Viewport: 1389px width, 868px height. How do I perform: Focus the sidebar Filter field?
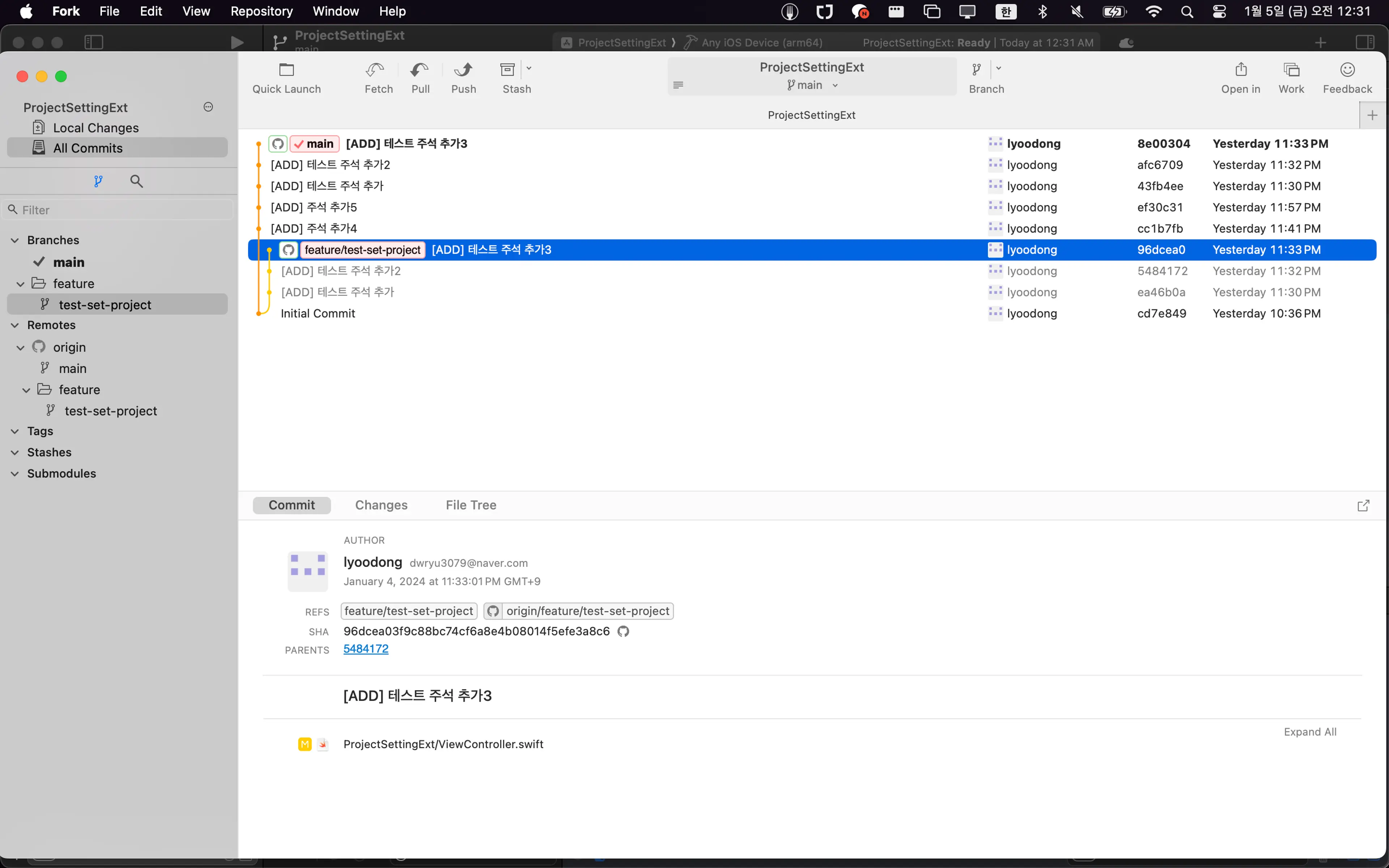[119, 210]
